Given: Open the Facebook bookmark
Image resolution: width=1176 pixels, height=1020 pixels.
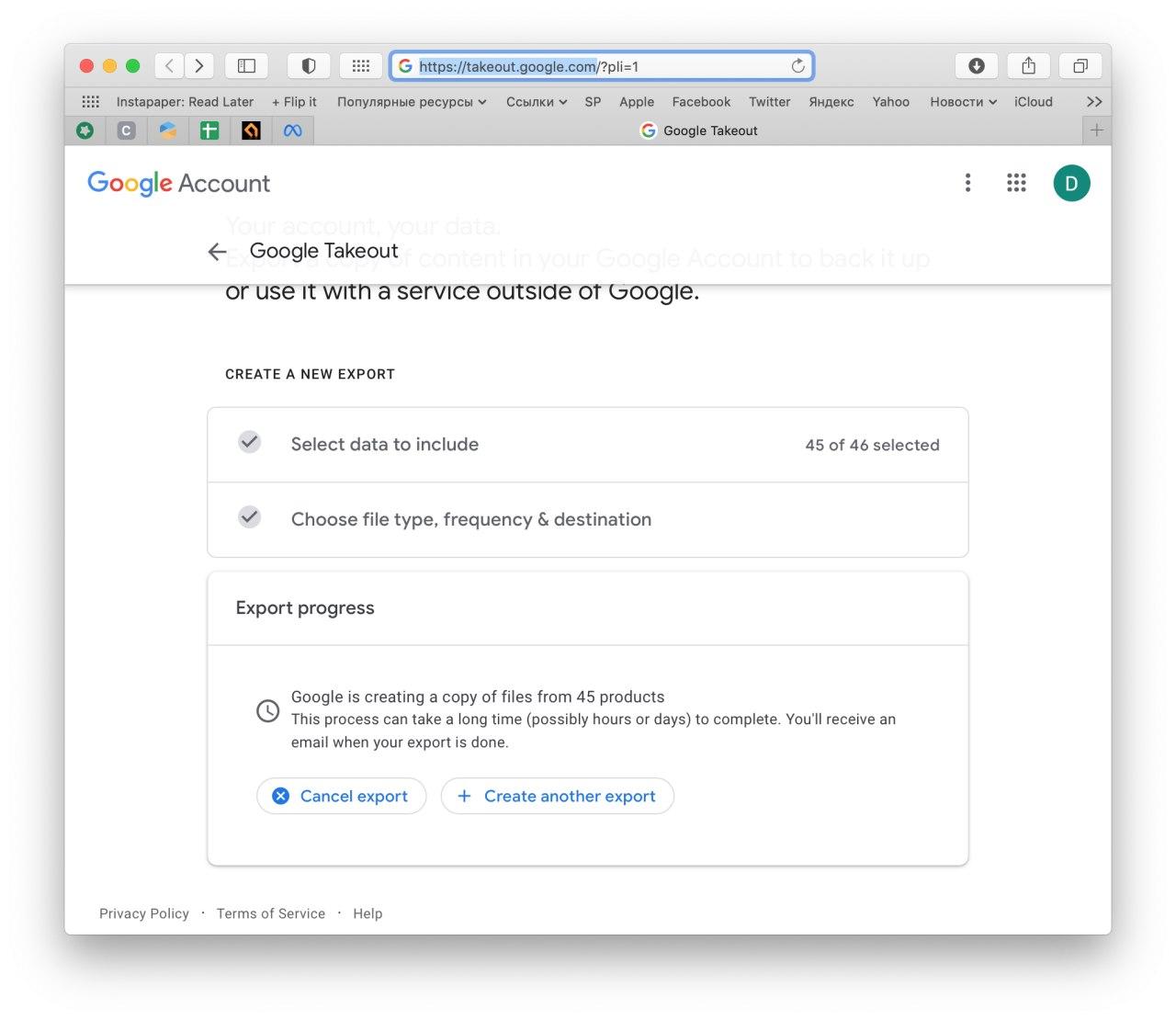Looking at the screenshot, I should click(x=701, y=102).
